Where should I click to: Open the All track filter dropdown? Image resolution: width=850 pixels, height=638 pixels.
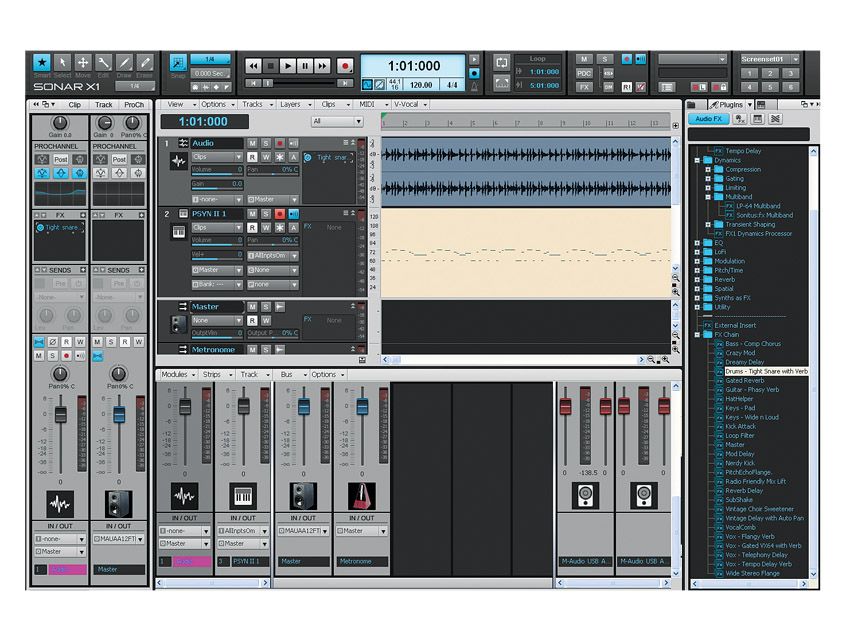tap(337, 121)
